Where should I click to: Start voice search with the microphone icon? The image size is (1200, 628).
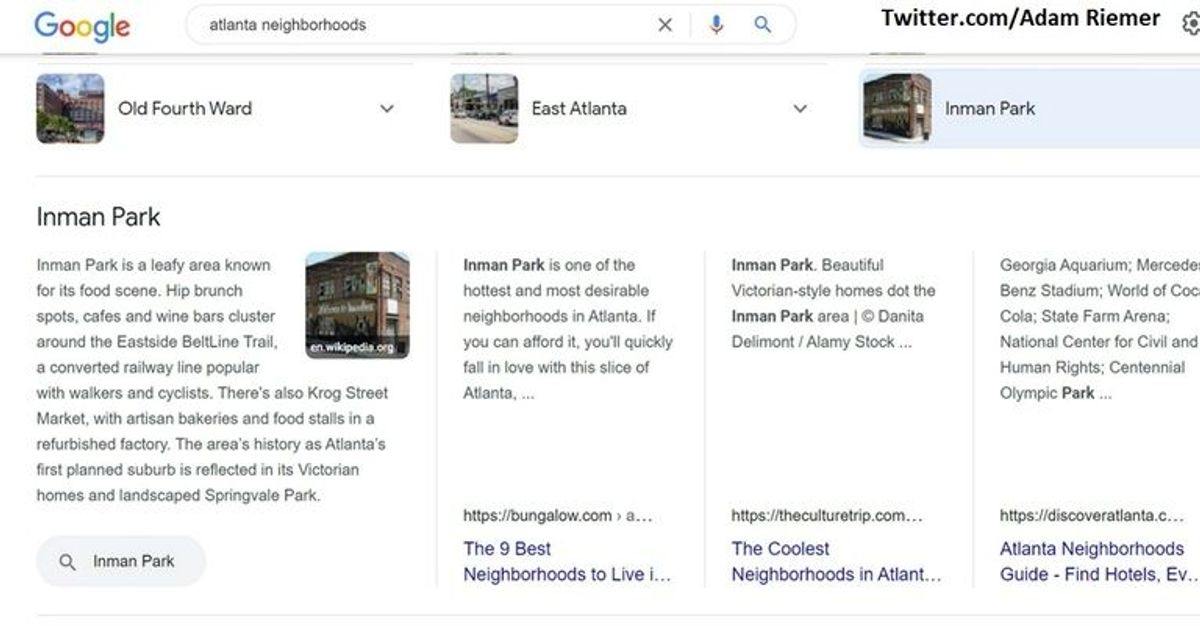[716, 25]
